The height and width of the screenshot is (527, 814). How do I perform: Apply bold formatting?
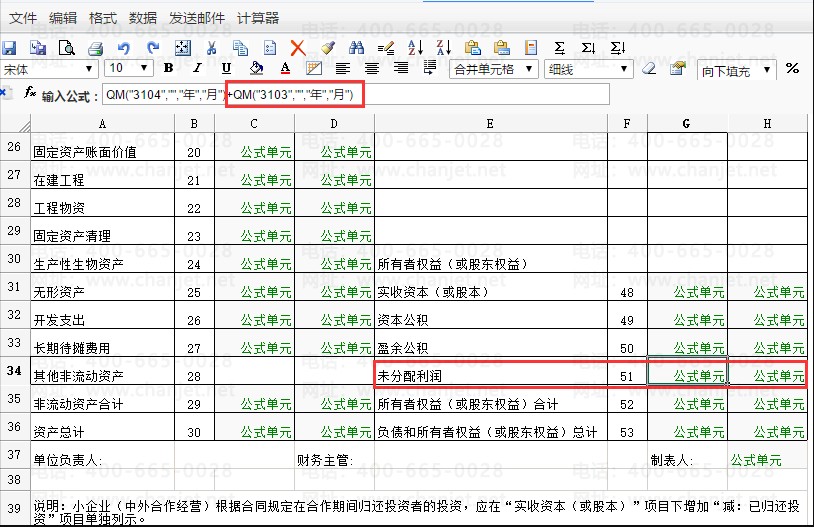(x=168, y=68)
